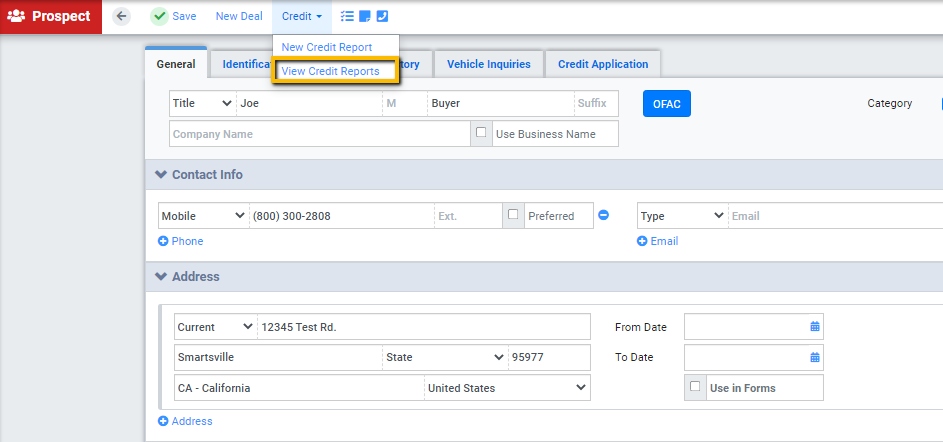Click the city field containing Smartsville

coord(278,357)
